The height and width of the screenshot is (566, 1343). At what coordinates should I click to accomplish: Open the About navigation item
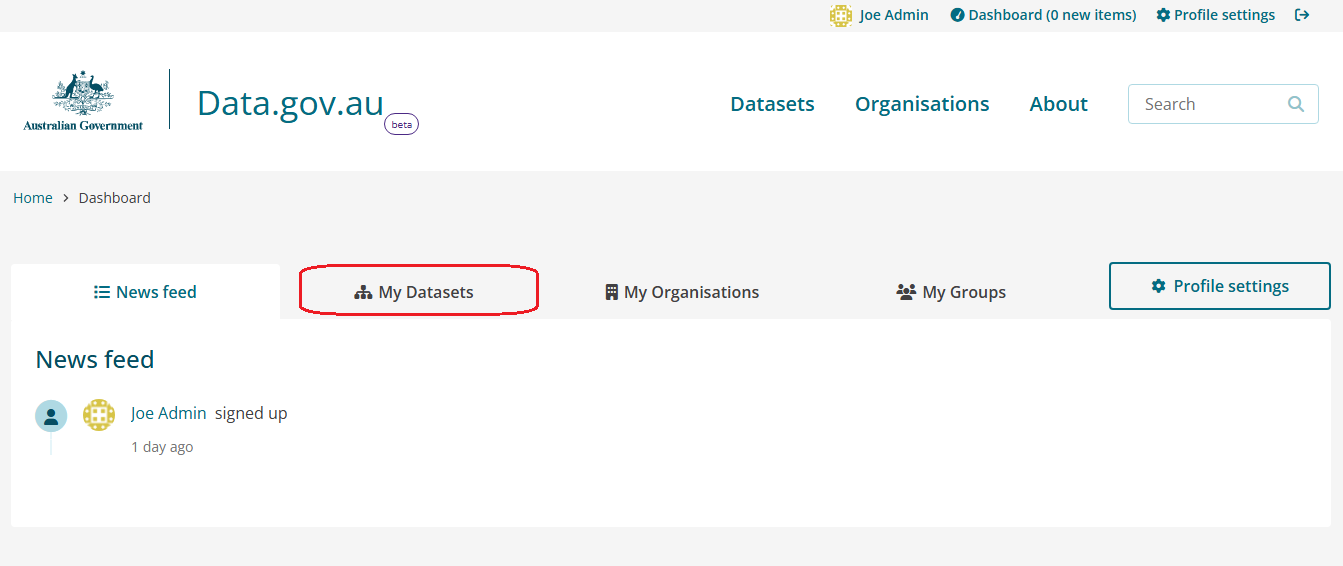point(1058,104)
